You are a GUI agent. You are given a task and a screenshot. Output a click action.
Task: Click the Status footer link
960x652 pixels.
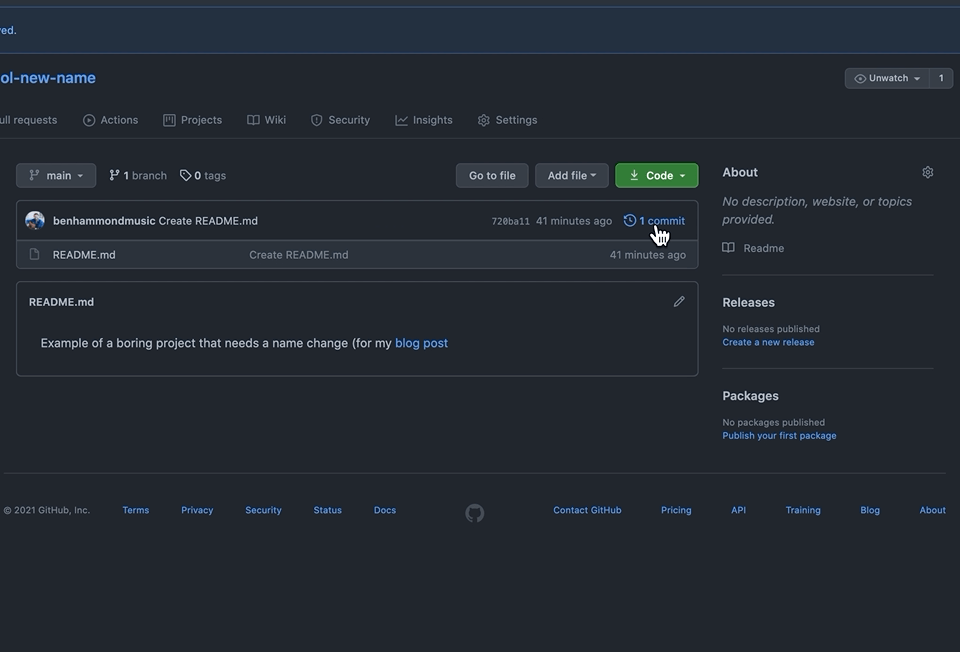tap(328, 510)
